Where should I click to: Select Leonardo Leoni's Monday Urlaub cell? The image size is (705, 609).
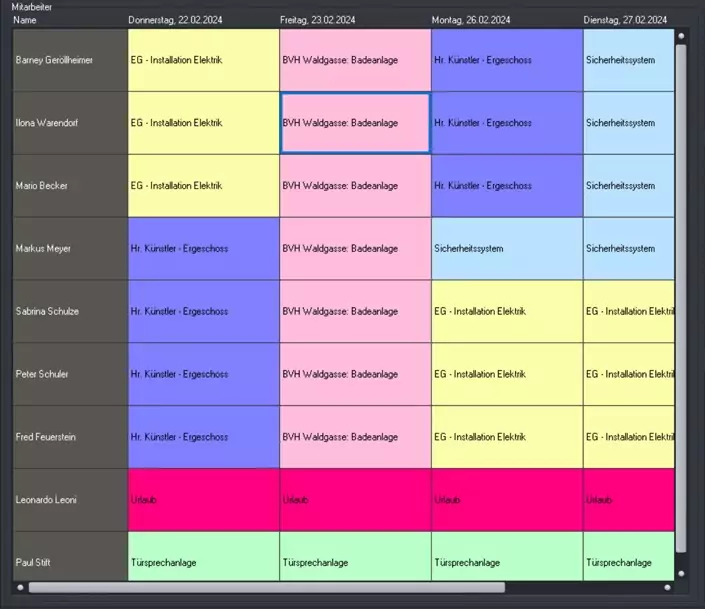[507, 500]
